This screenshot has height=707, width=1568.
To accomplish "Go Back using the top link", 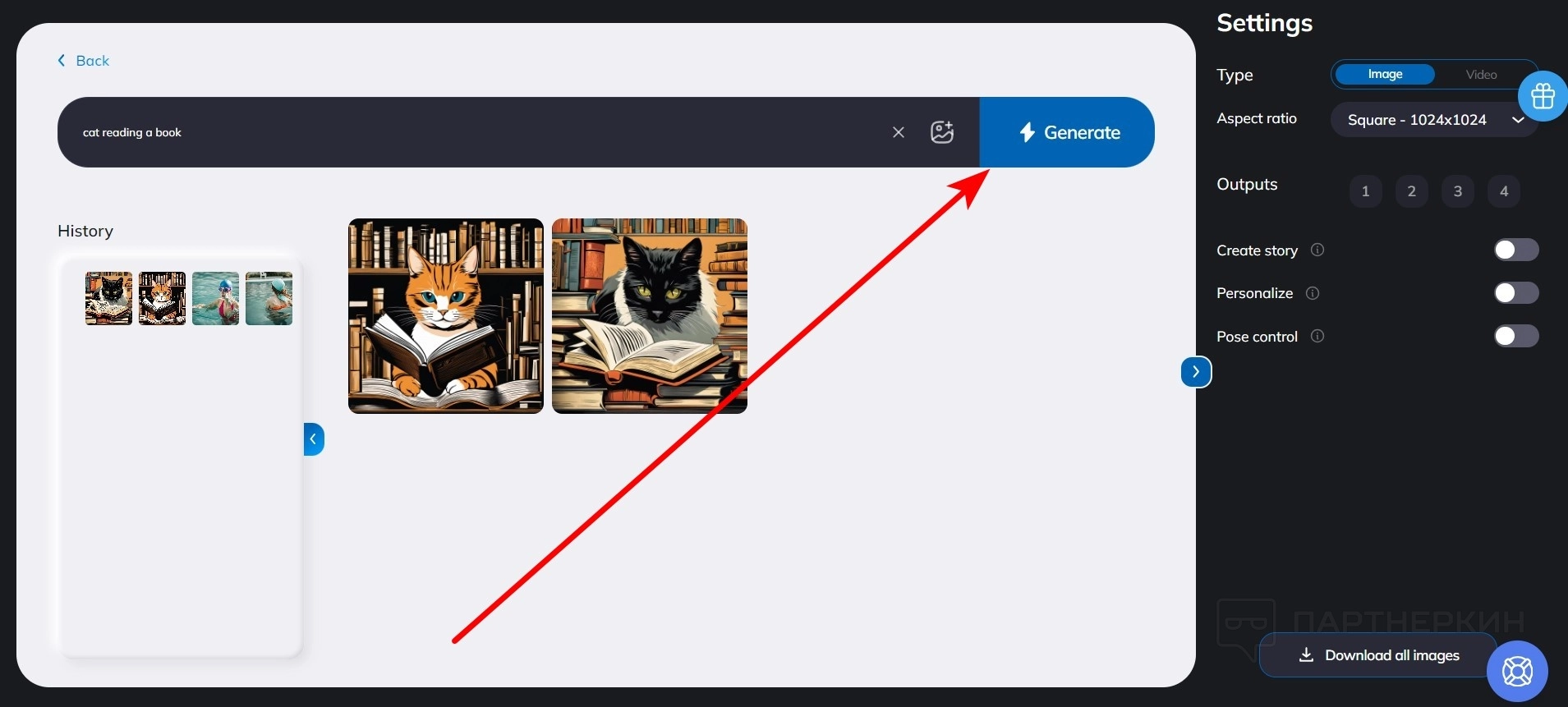I will click(x=83, y=61).
